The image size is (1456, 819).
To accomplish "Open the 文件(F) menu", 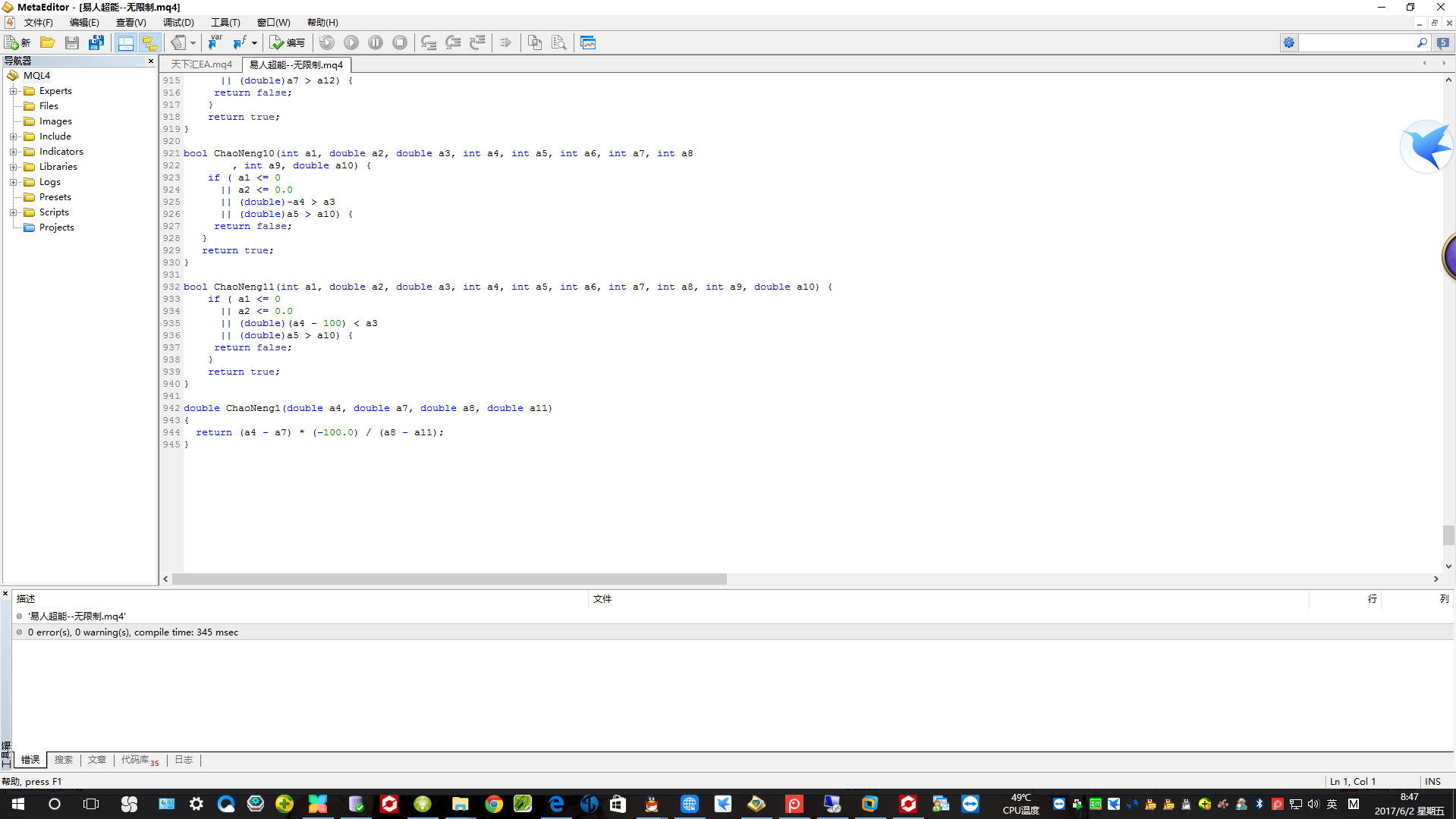I will [39, 23].
